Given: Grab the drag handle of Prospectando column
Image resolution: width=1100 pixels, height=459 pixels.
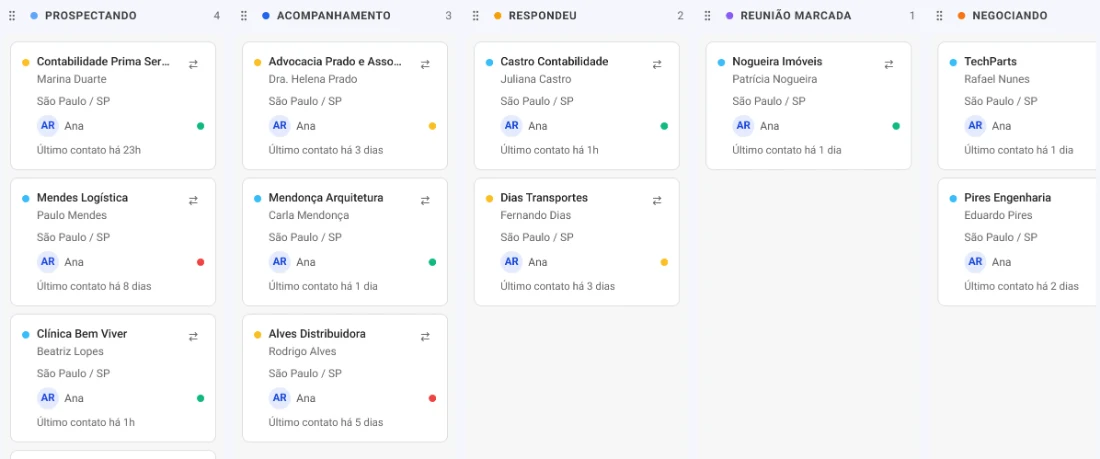Looking at the screenshot, I should coord(12,15).
